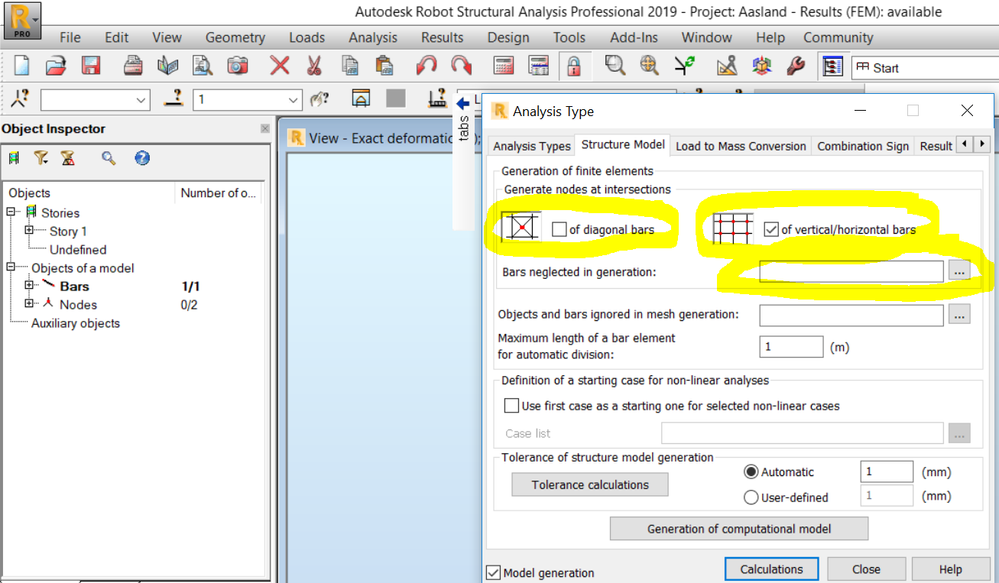
Task: Click the Cut scissors icon
Action: click(x=314, y=66)
